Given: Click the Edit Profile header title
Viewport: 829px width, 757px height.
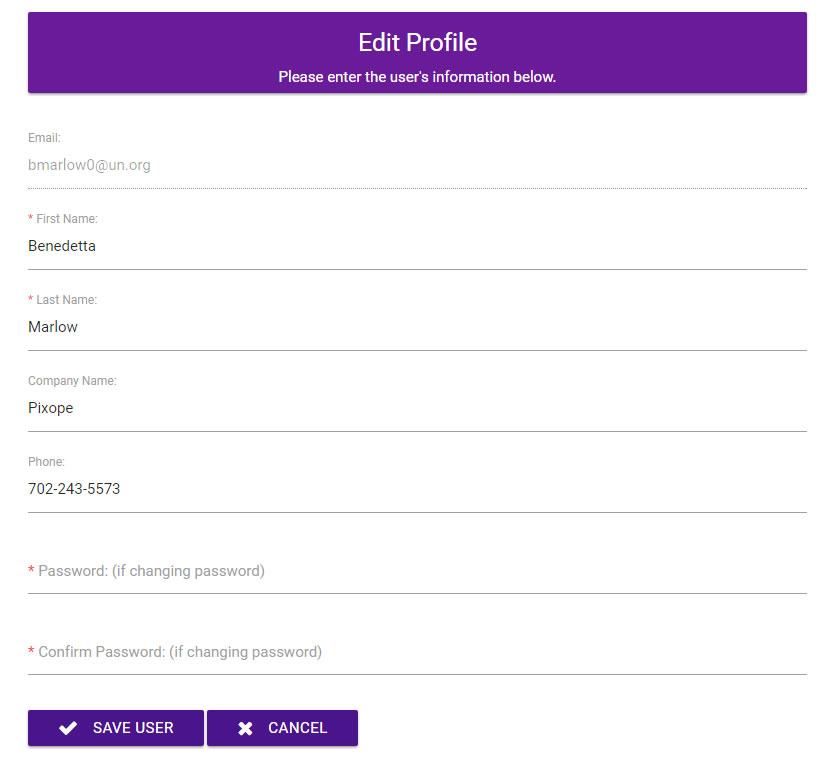Looking at the screenshot, I should tap(417, 43).
